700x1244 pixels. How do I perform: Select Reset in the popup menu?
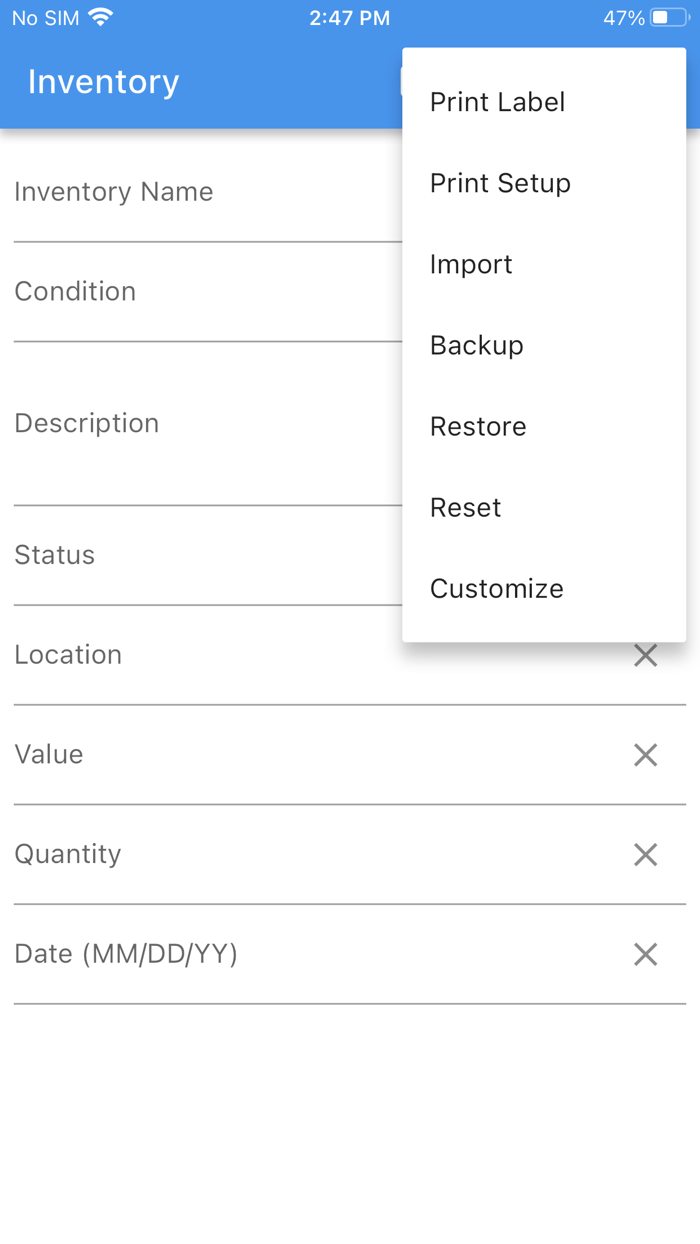pos(465,507)
